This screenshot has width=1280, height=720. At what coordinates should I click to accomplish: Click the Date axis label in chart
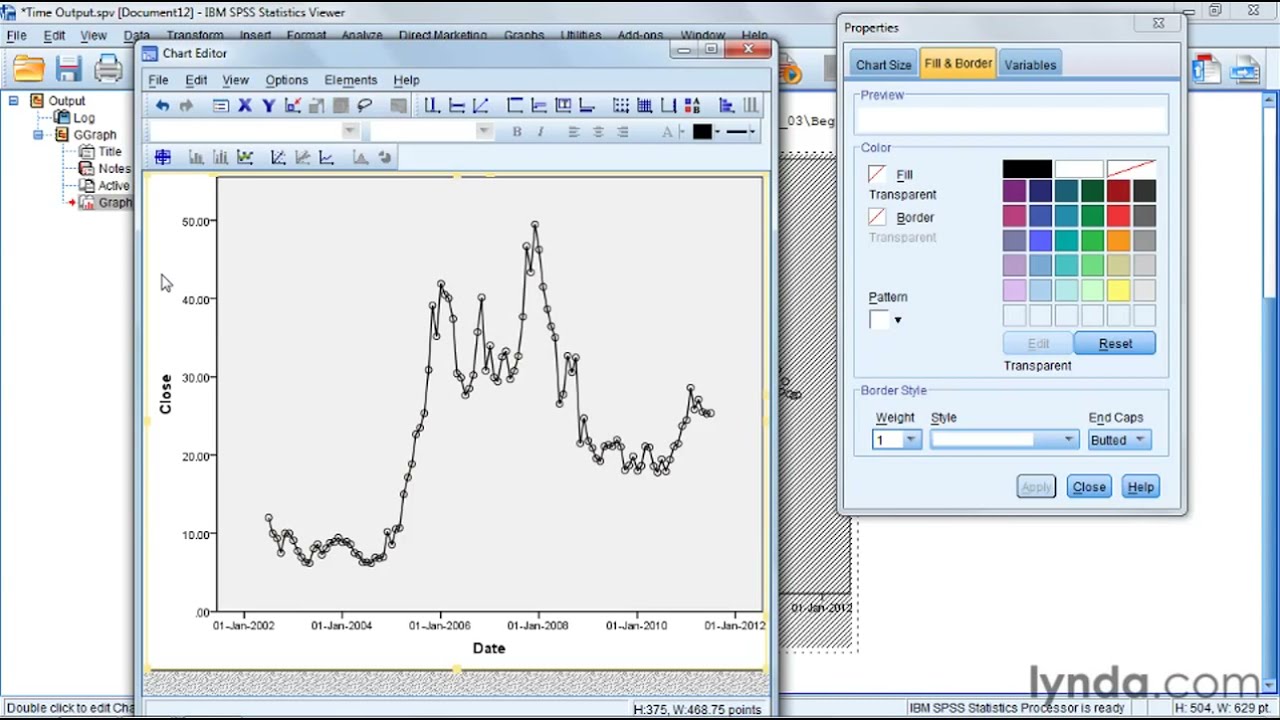click(489, 648)
